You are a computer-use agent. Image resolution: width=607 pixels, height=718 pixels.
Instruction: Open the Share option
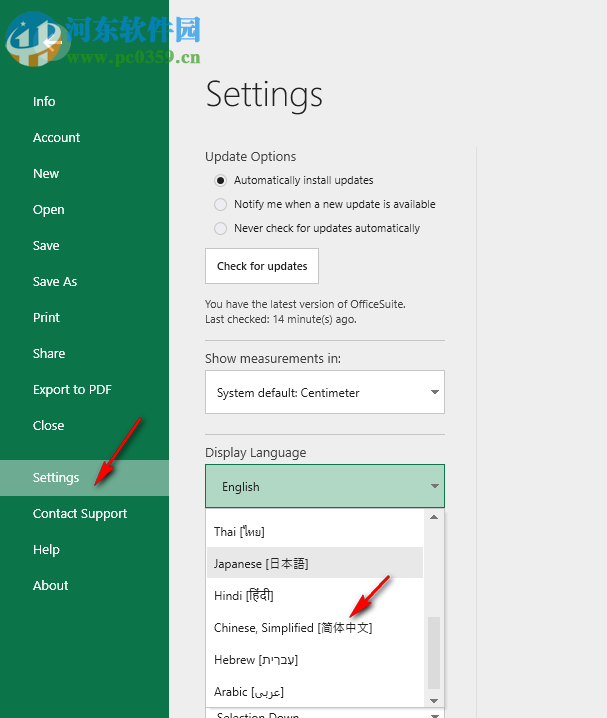(49, 354)
